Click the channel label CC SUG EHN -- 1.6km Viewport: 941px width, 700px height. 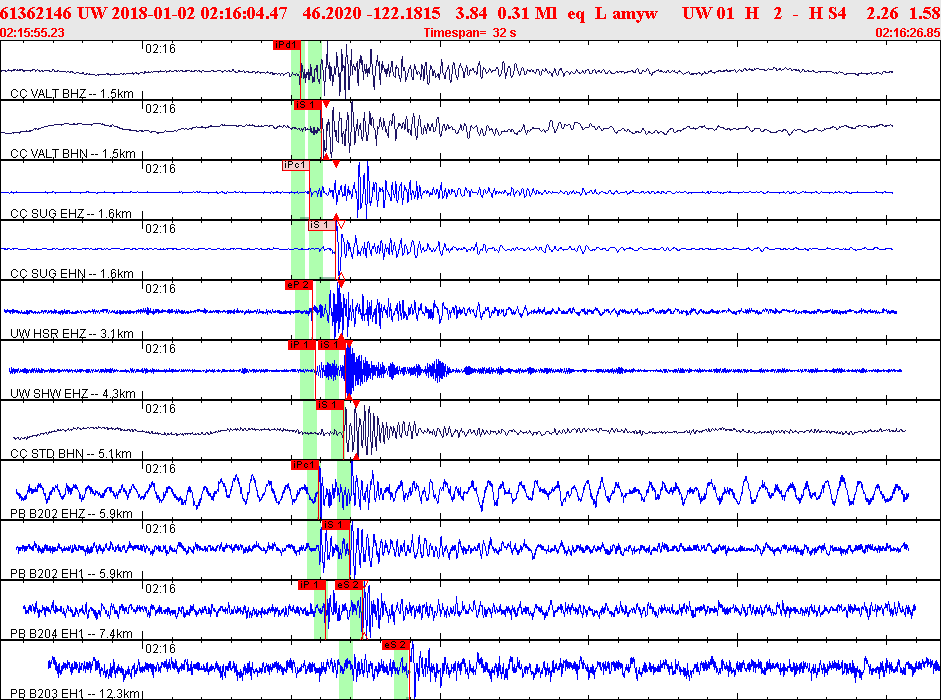coord(72,274)
